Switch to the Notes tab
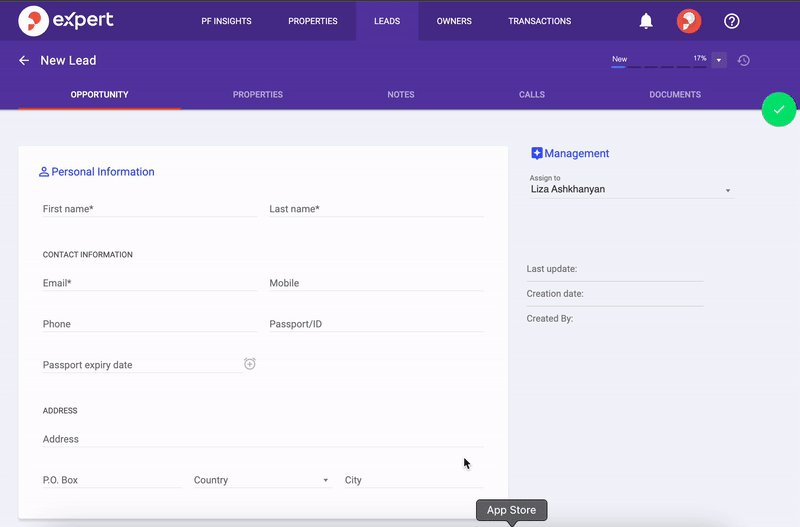Screen dimensions: 800x527 click(401, 94)
